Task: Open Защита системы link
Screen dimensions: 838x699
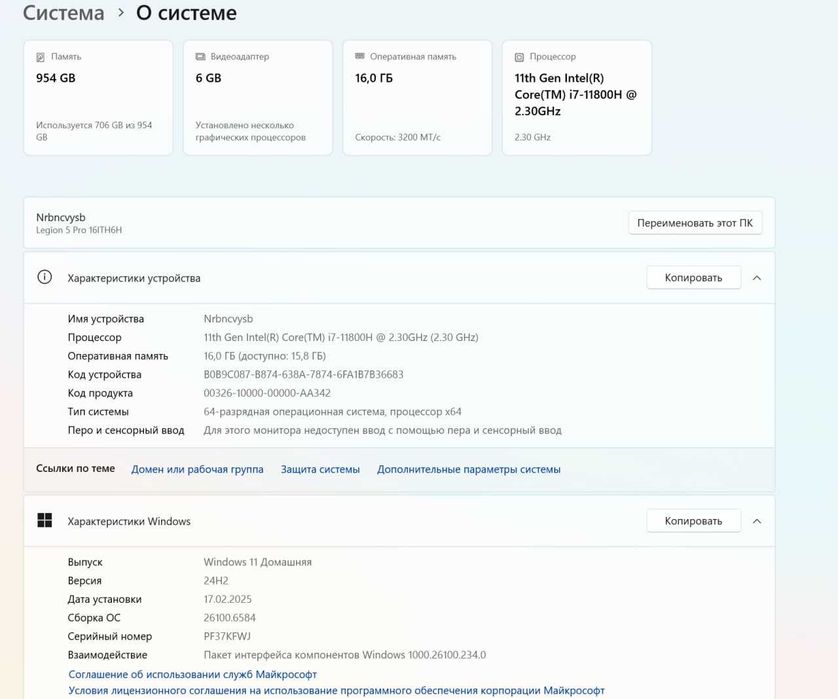Action: [320, 469]
